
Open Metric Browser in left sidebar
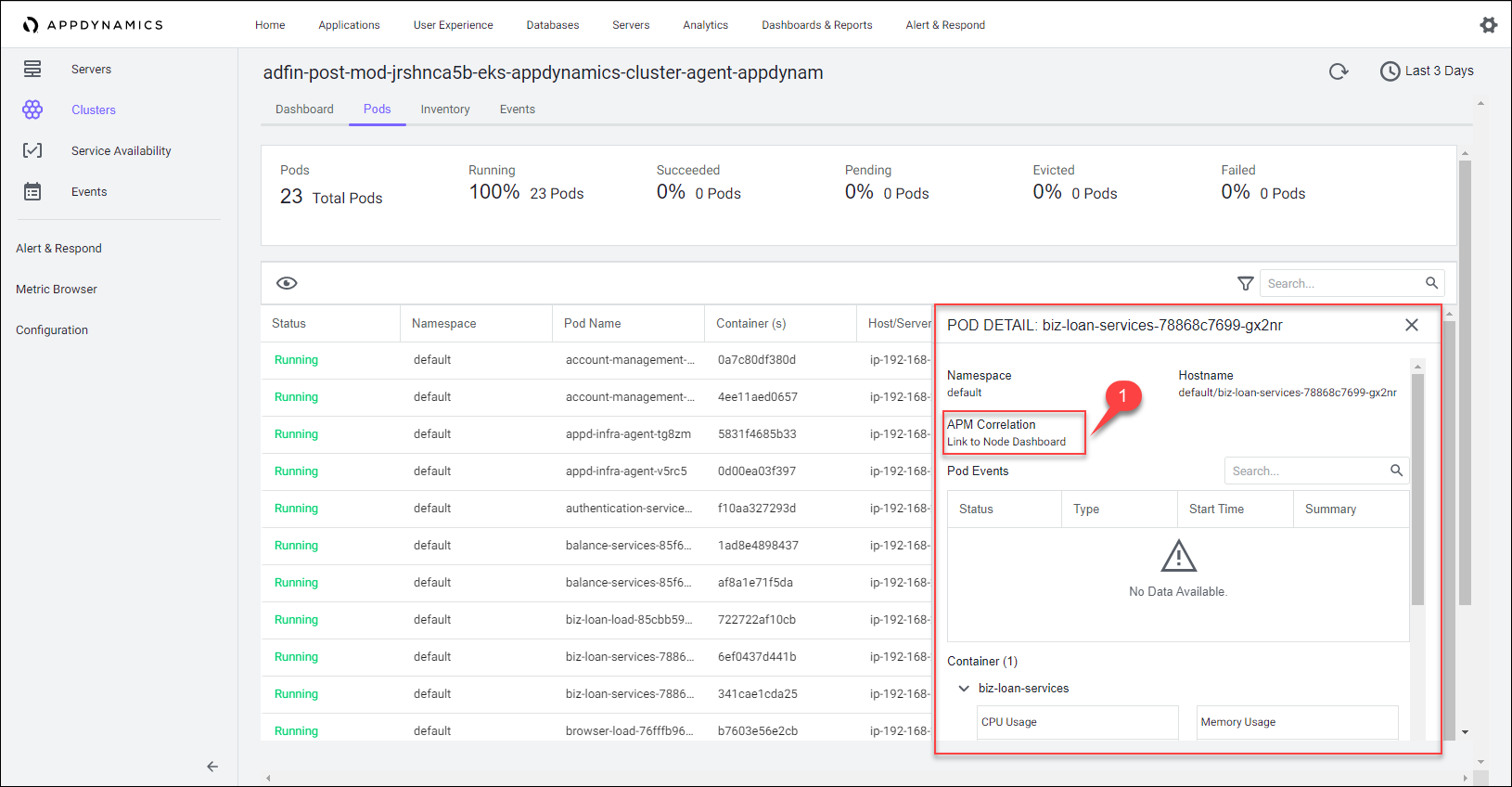click(x=57, y=290)
